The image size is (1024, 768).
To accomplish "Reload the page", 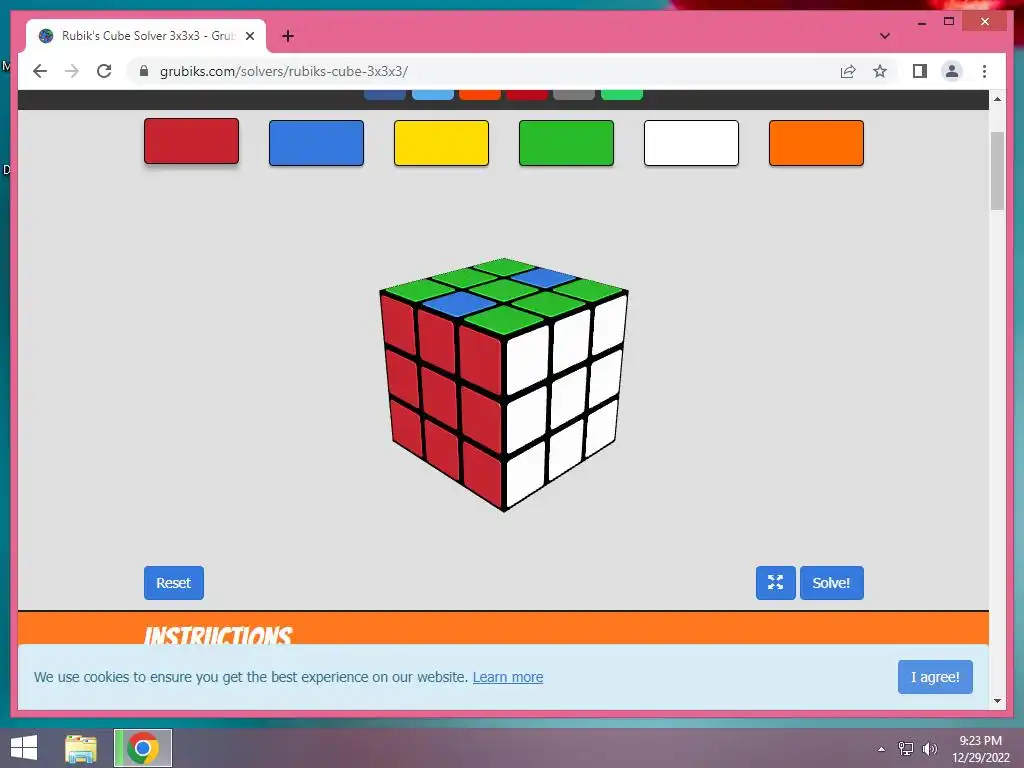I will (x=104, y=71).
